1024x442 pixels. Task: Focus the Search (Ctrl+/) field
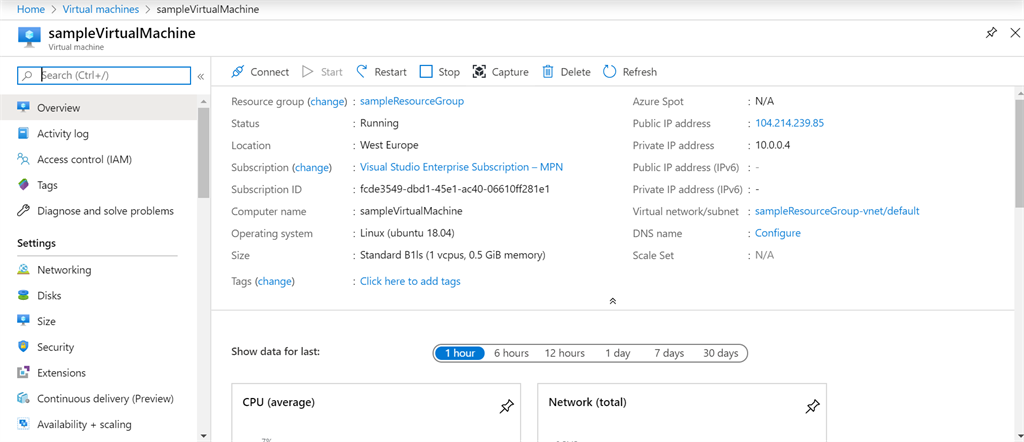[x=104, y=75]
